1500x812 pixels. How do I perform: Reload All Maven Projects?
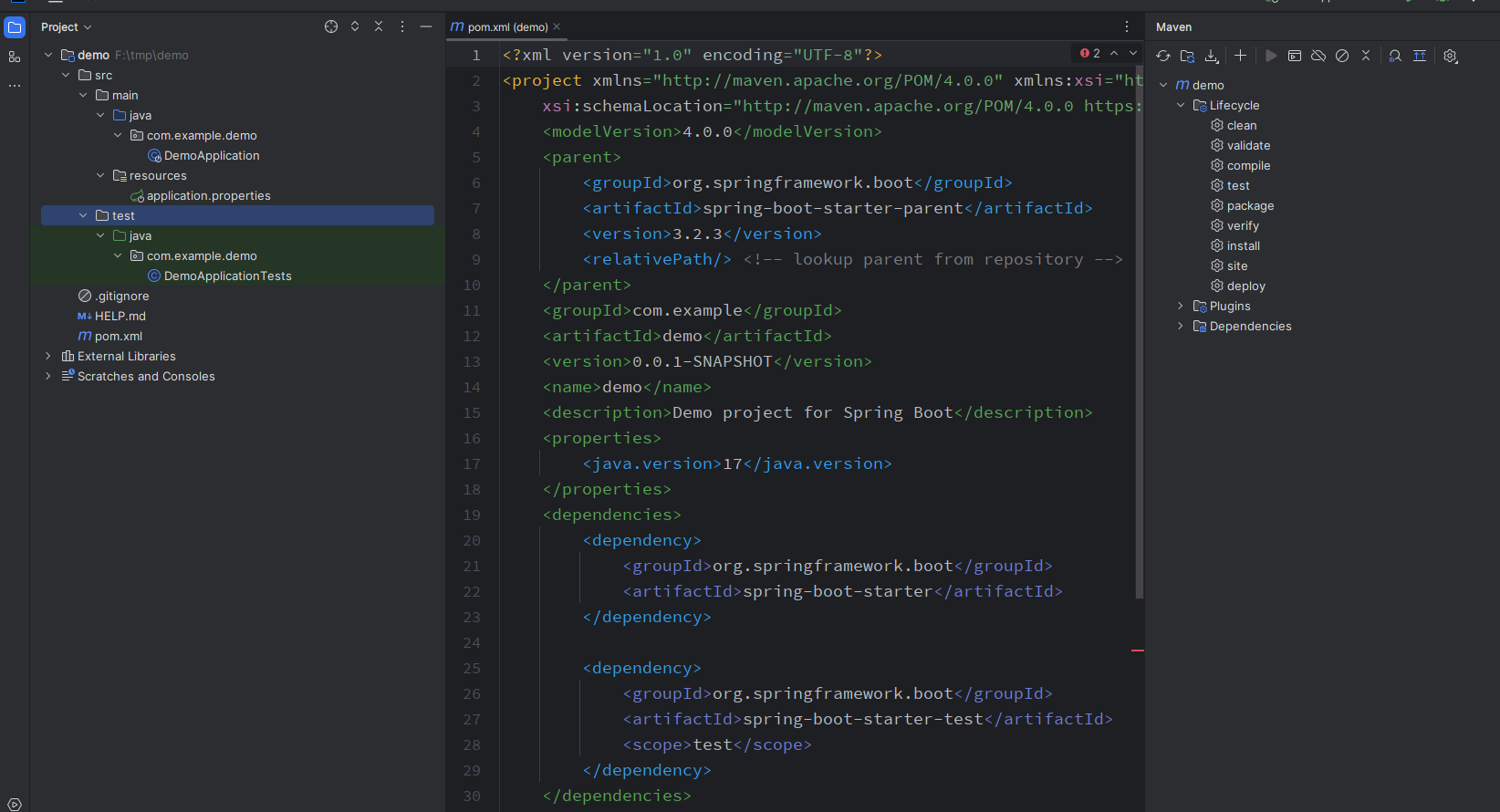(x=1163, y=56)
